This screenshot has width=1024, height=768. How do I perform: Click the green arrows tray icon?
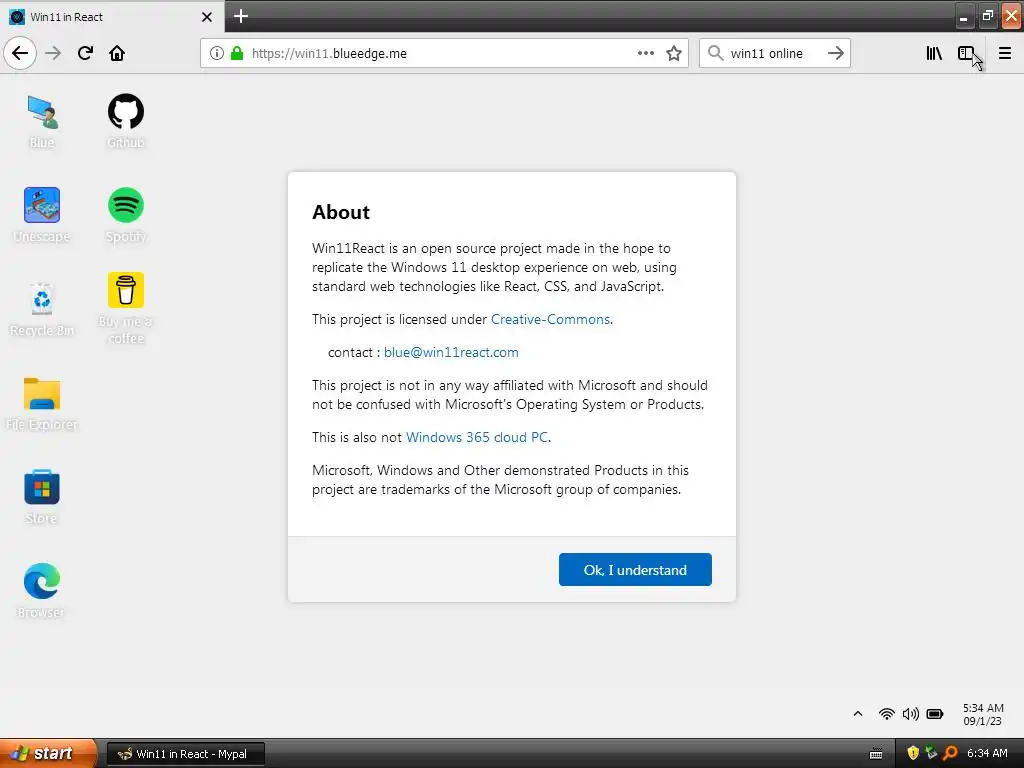pos(931,754)
